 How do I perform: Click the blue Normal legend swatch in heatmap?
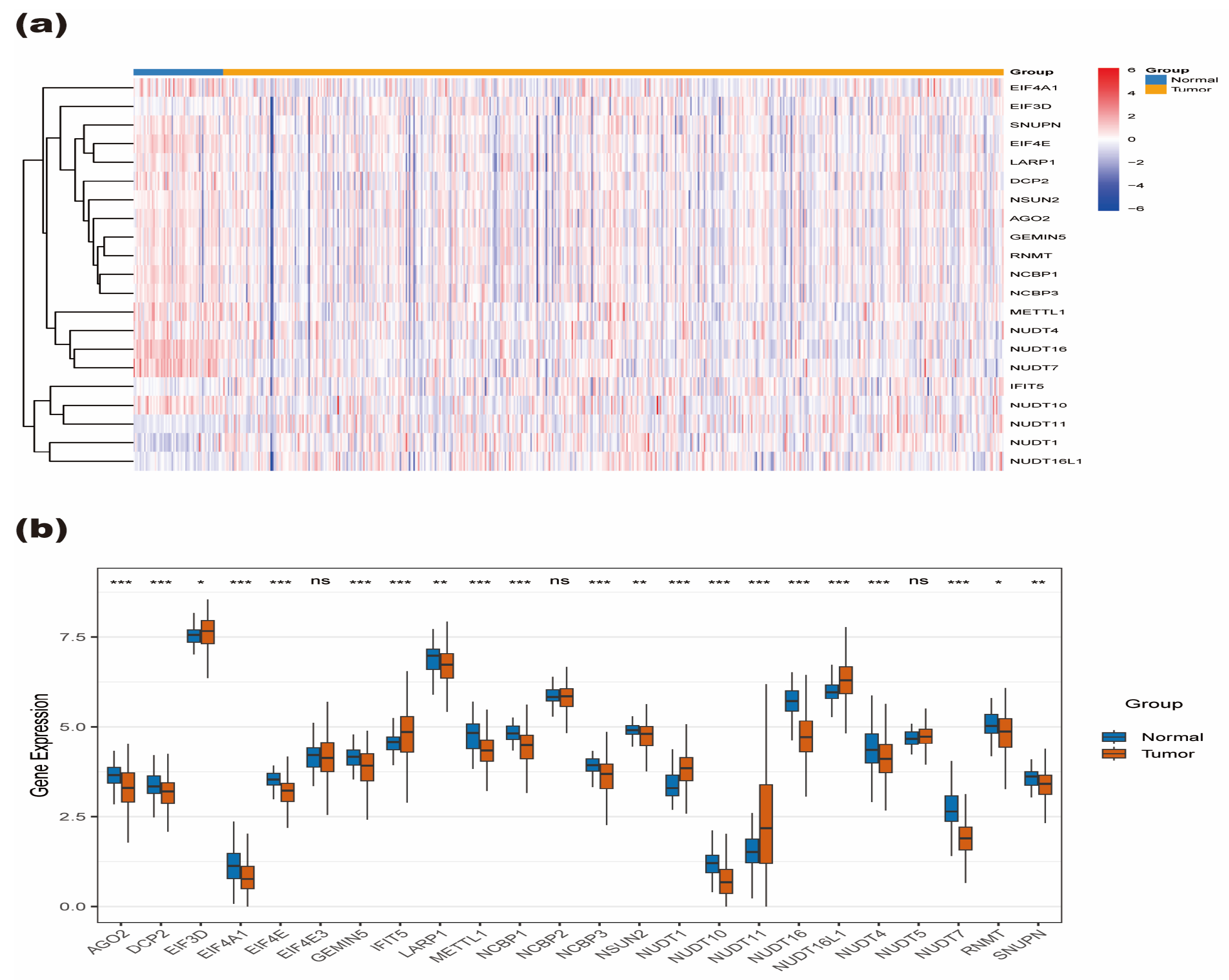click(x=1155, y=80)
